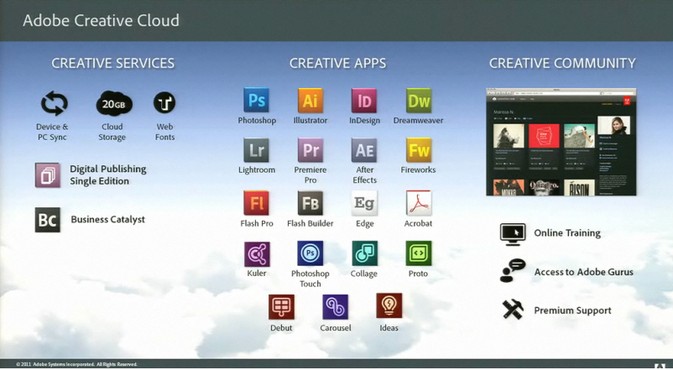Click the Creative Apps heading

(337, 63)
